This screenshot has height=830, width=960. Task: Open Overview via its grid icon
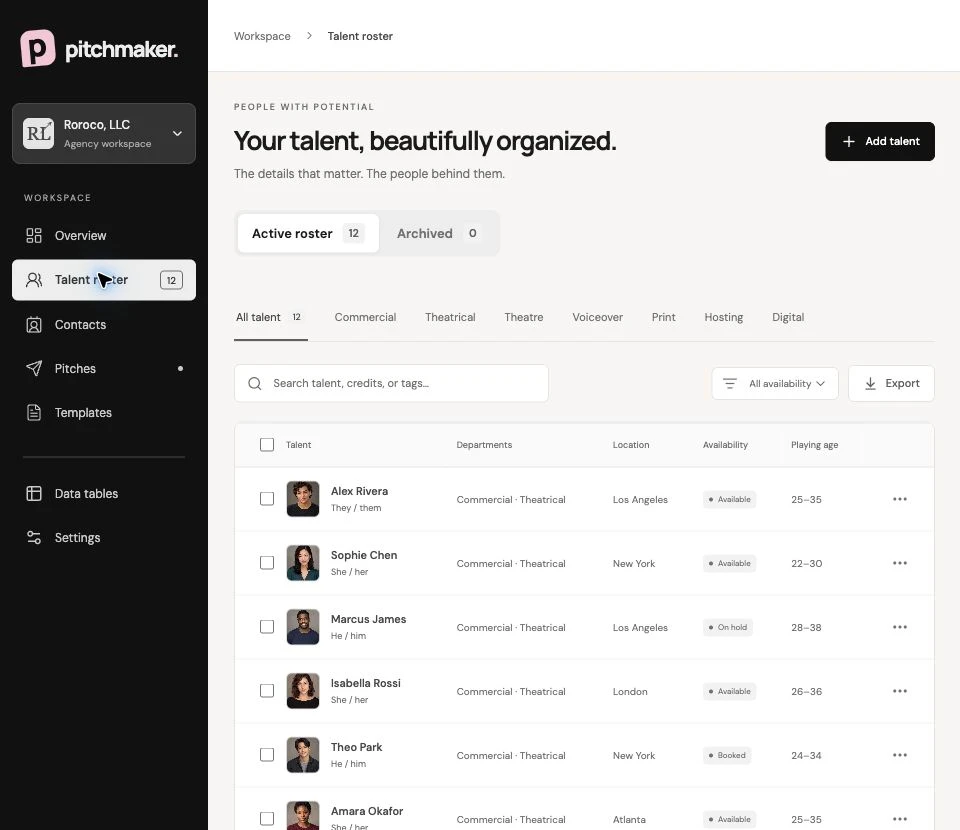click(x=34, y=236)
